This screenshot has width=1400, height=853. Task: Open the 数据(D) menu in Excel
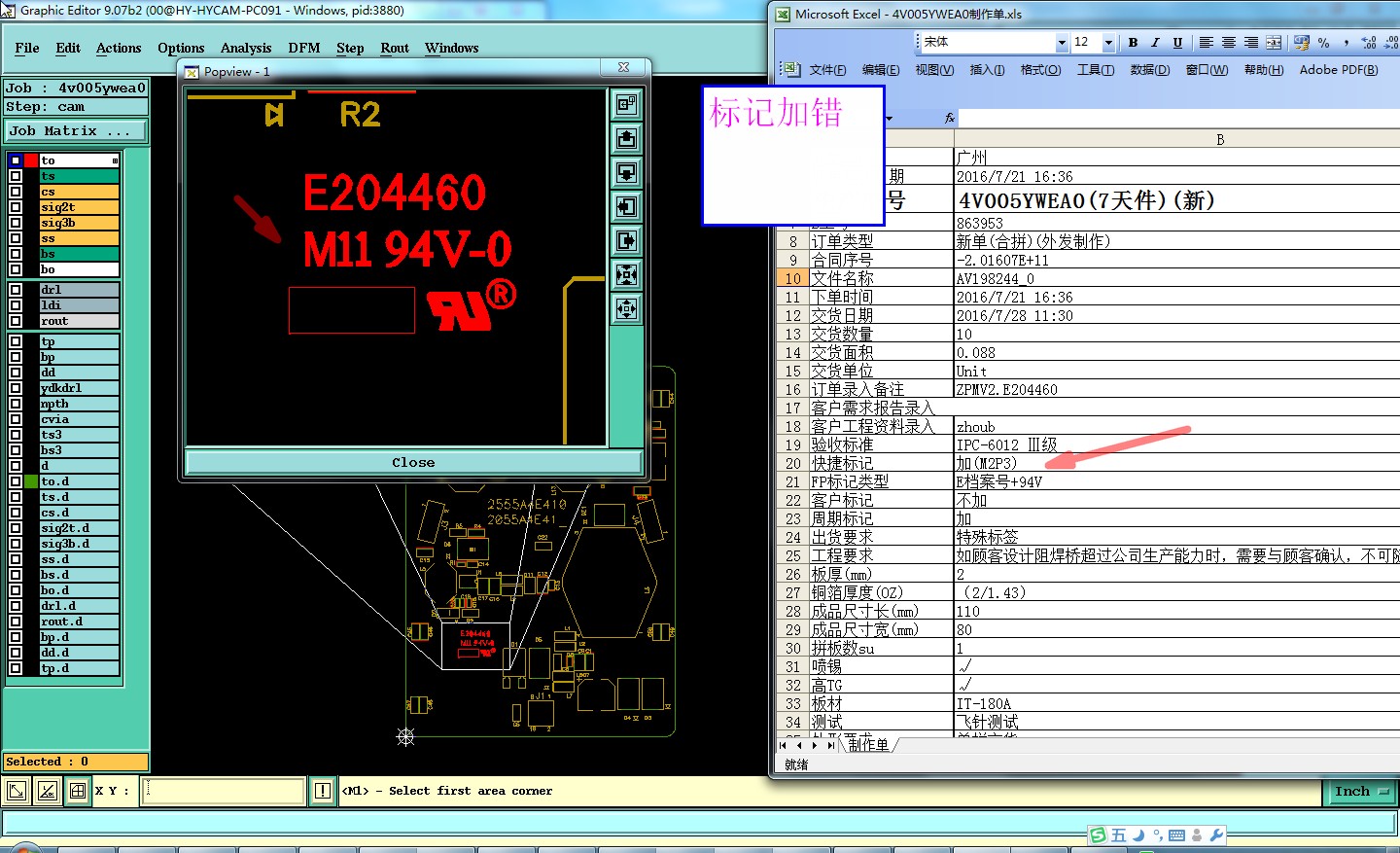pyautogui.click(x=1150, y=70)
